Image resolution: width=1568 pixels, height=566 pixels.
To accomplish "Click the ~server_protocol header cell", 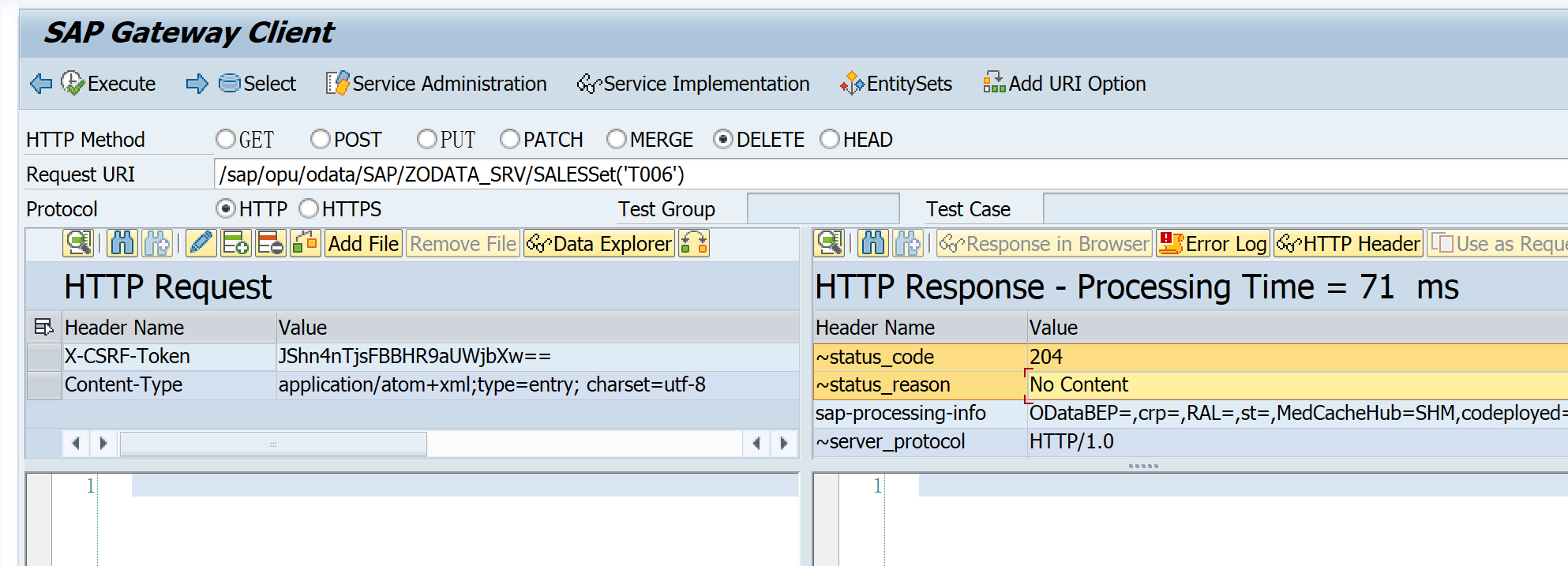I will pyautogui.click(x=920, y=442).
